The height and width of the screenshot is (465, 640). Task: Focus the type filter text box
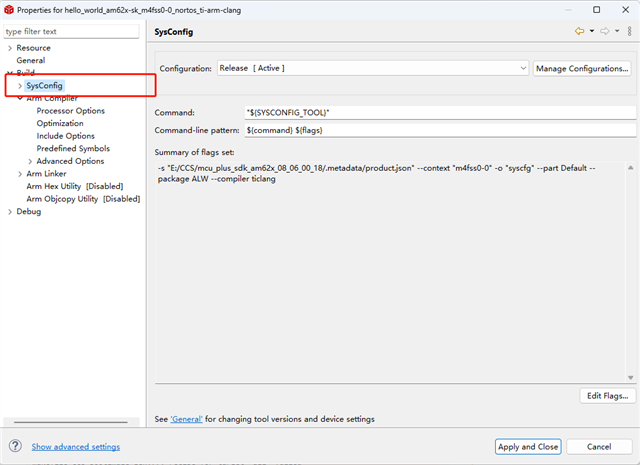[72, 32]
